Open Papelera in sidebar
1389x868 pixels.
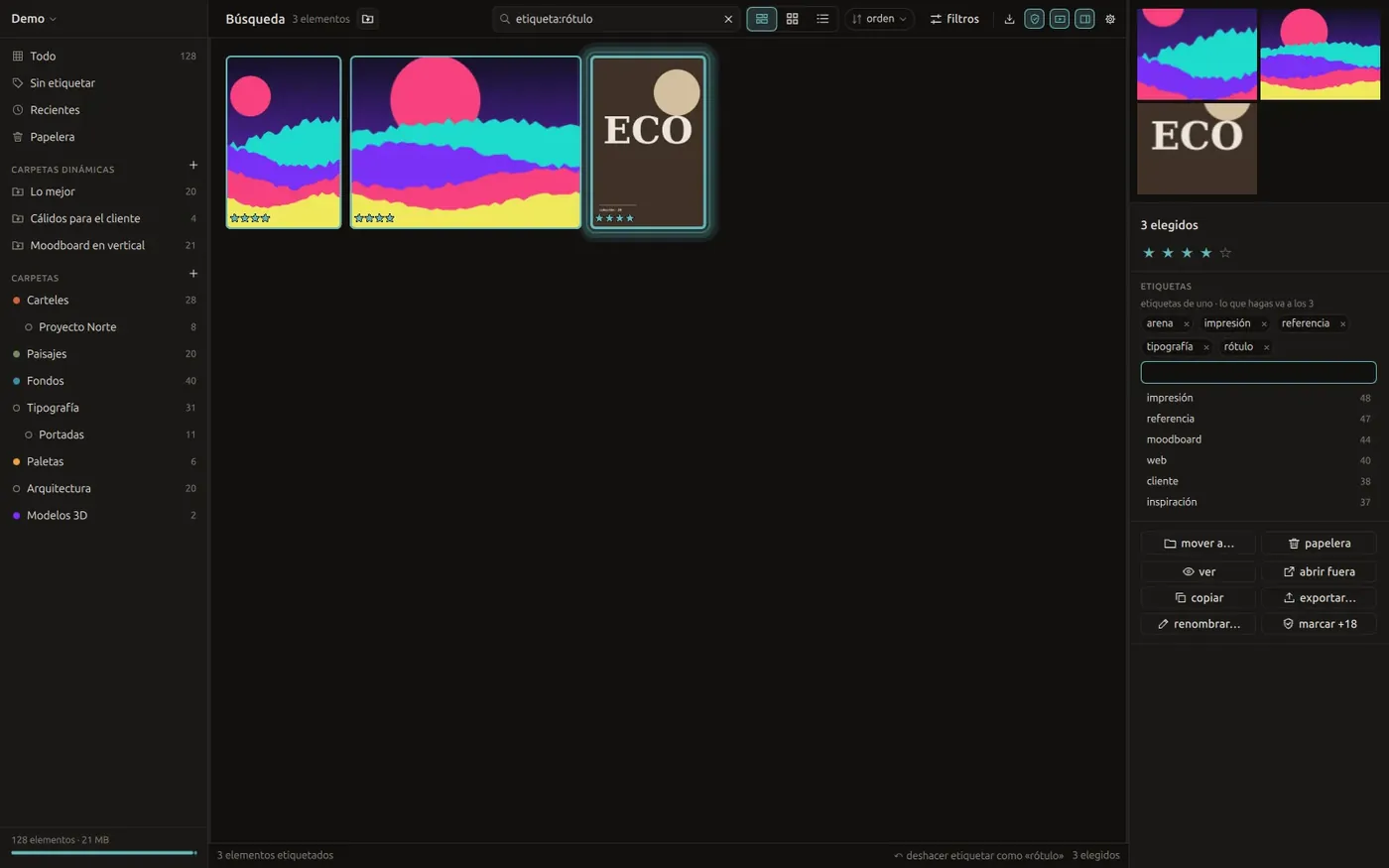(x=103, y=137)
